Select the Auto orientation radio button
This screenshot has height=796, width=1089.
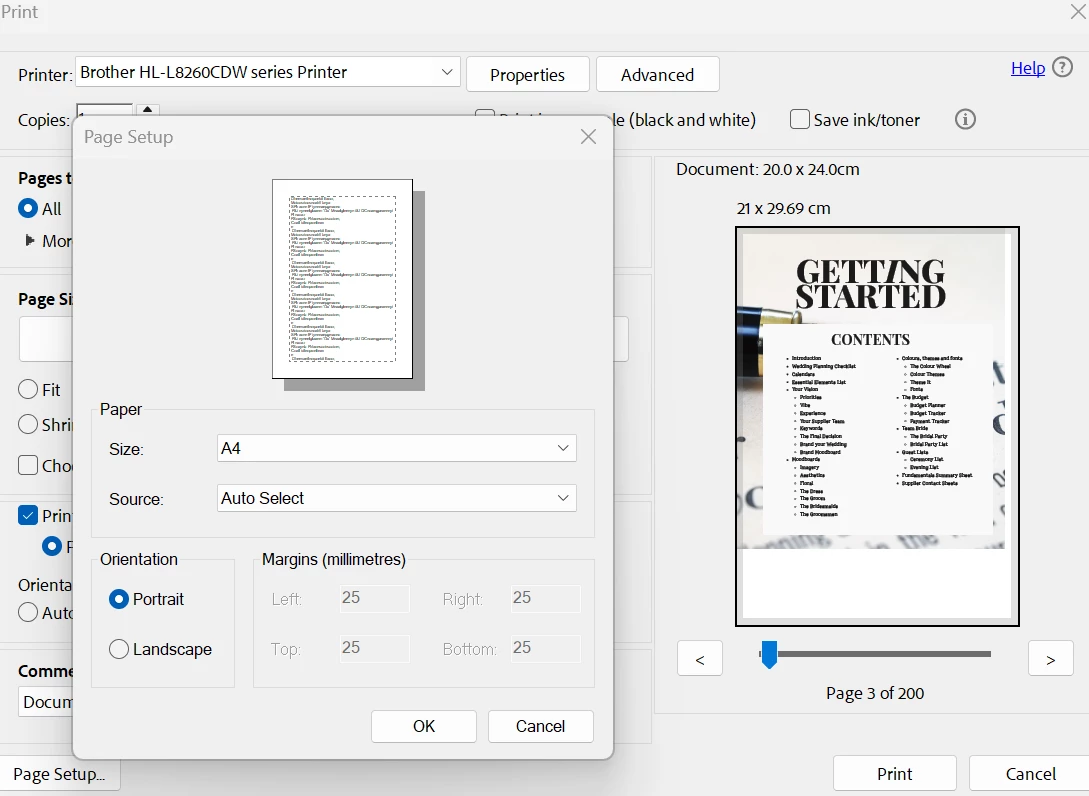click(x=28, y=612)
